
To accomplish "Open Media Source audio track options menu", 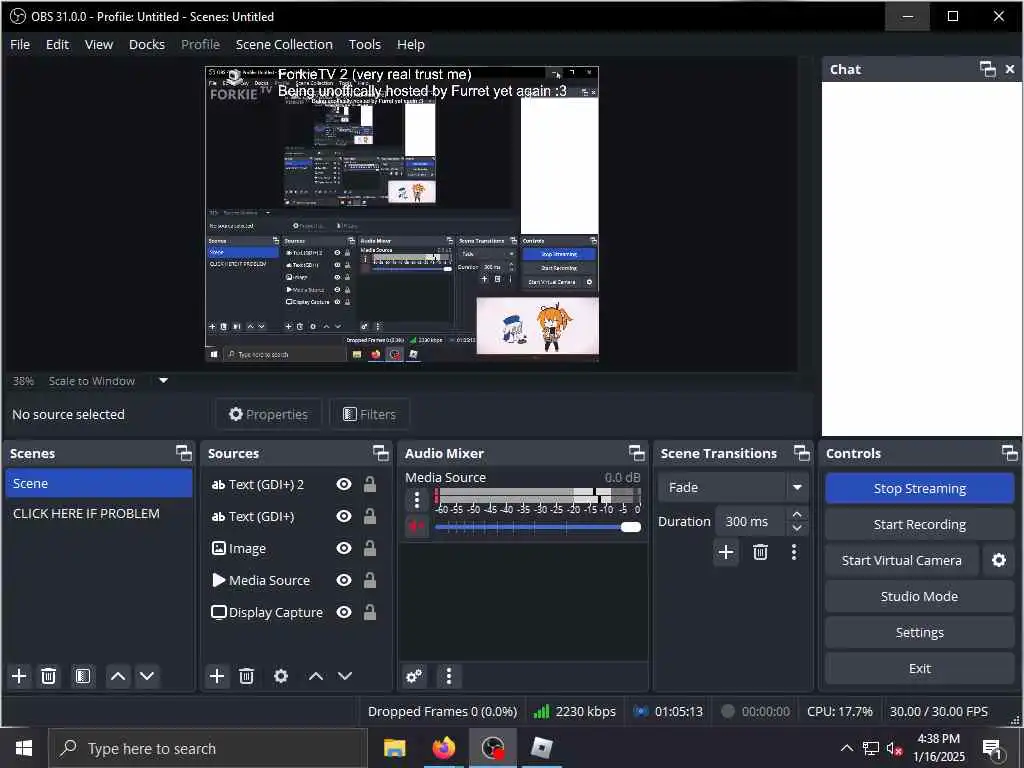I will 417,500.
